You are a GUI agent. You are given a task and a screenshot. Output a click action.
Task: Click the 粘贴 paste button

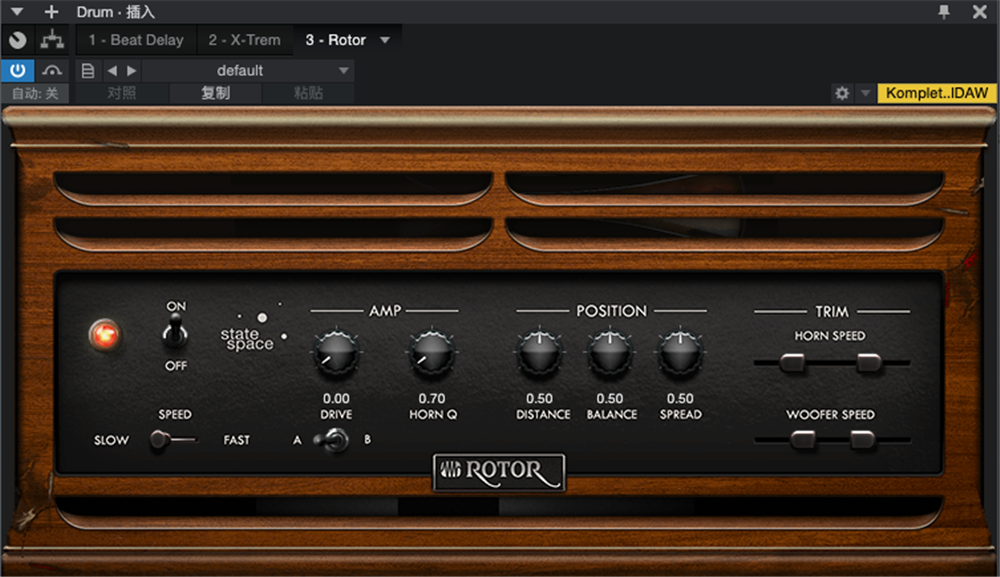point(308,94)
